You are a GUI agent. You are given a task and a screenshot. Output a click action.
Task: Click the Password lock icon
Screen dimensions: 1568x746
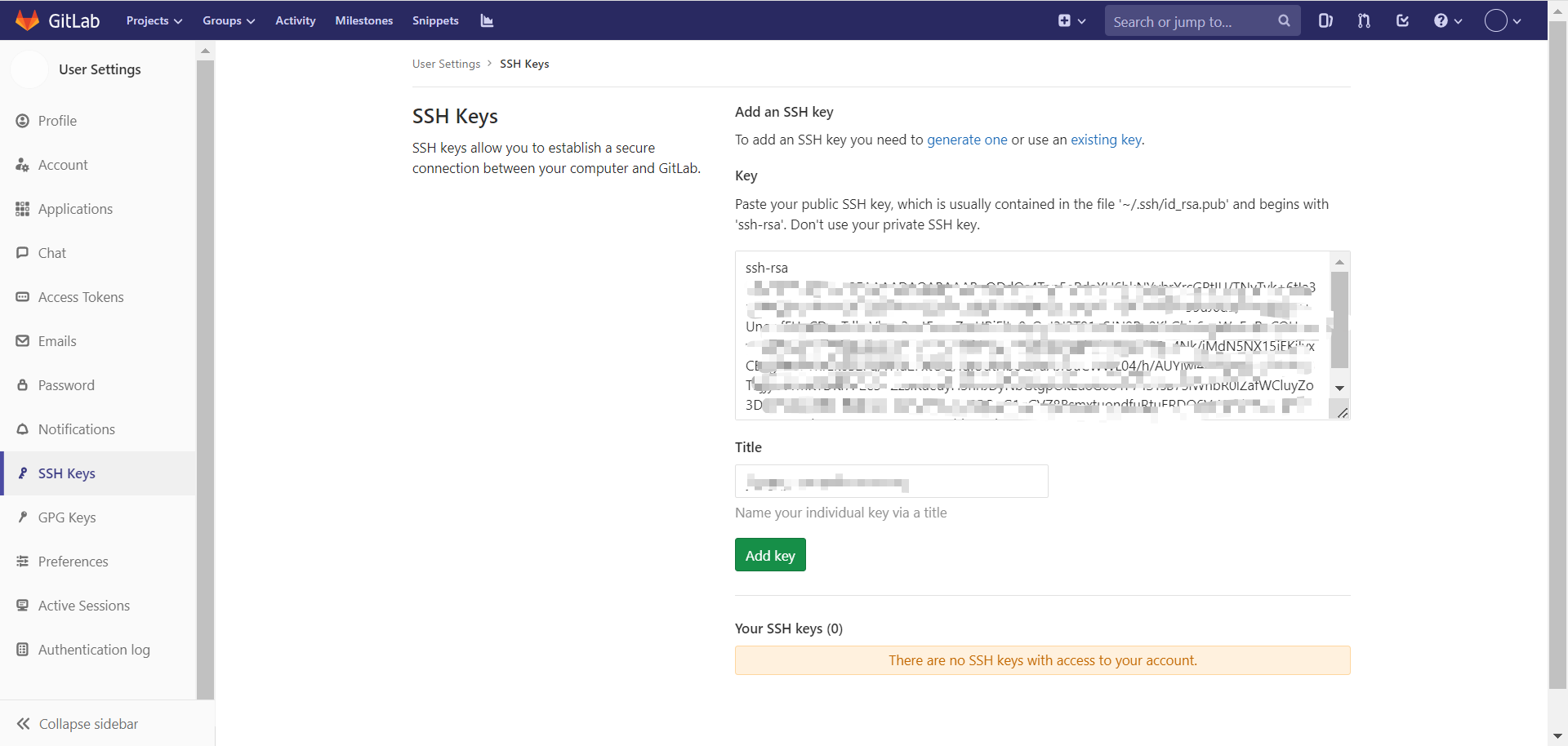pos(23,385)
